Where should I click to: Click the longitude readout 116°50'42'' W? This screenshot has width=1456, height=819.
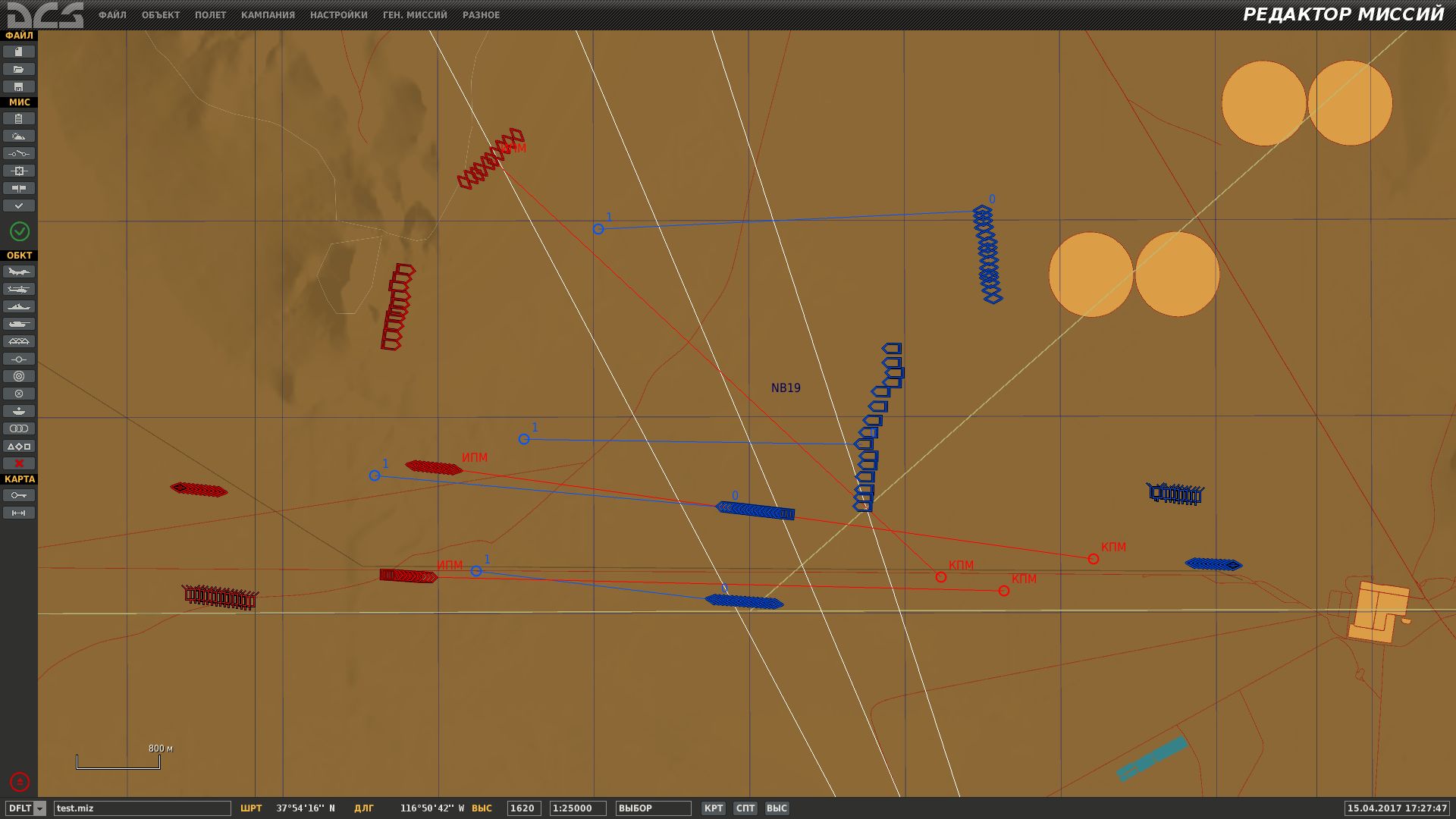coord(432,808)
